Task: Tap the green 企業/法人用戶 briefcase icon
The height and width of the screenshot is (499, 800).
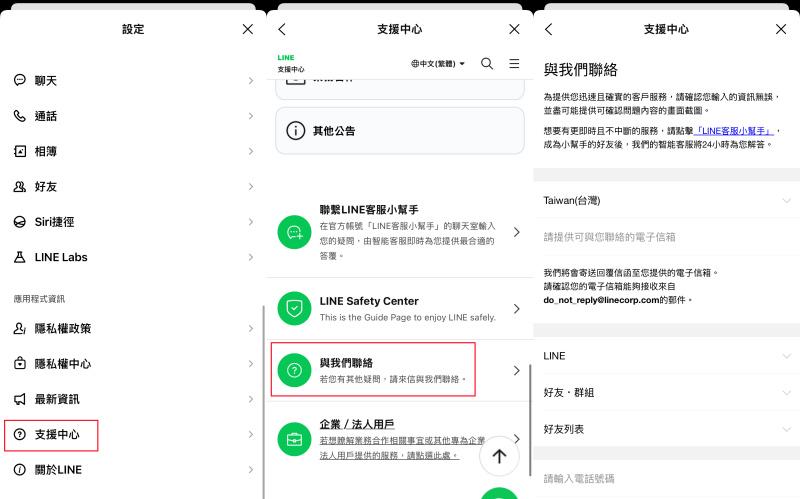Action: click(294, 439)
